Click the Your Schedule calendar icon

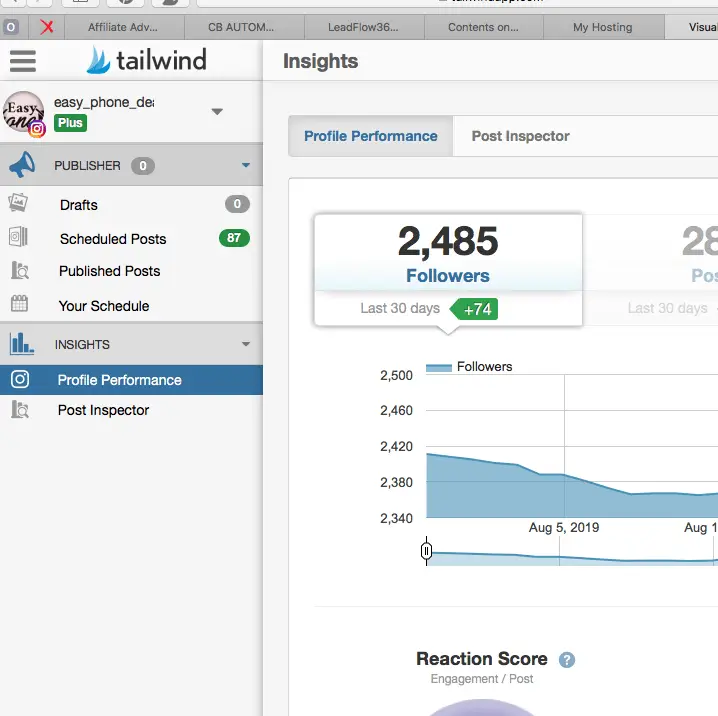(x=19, y=304)
